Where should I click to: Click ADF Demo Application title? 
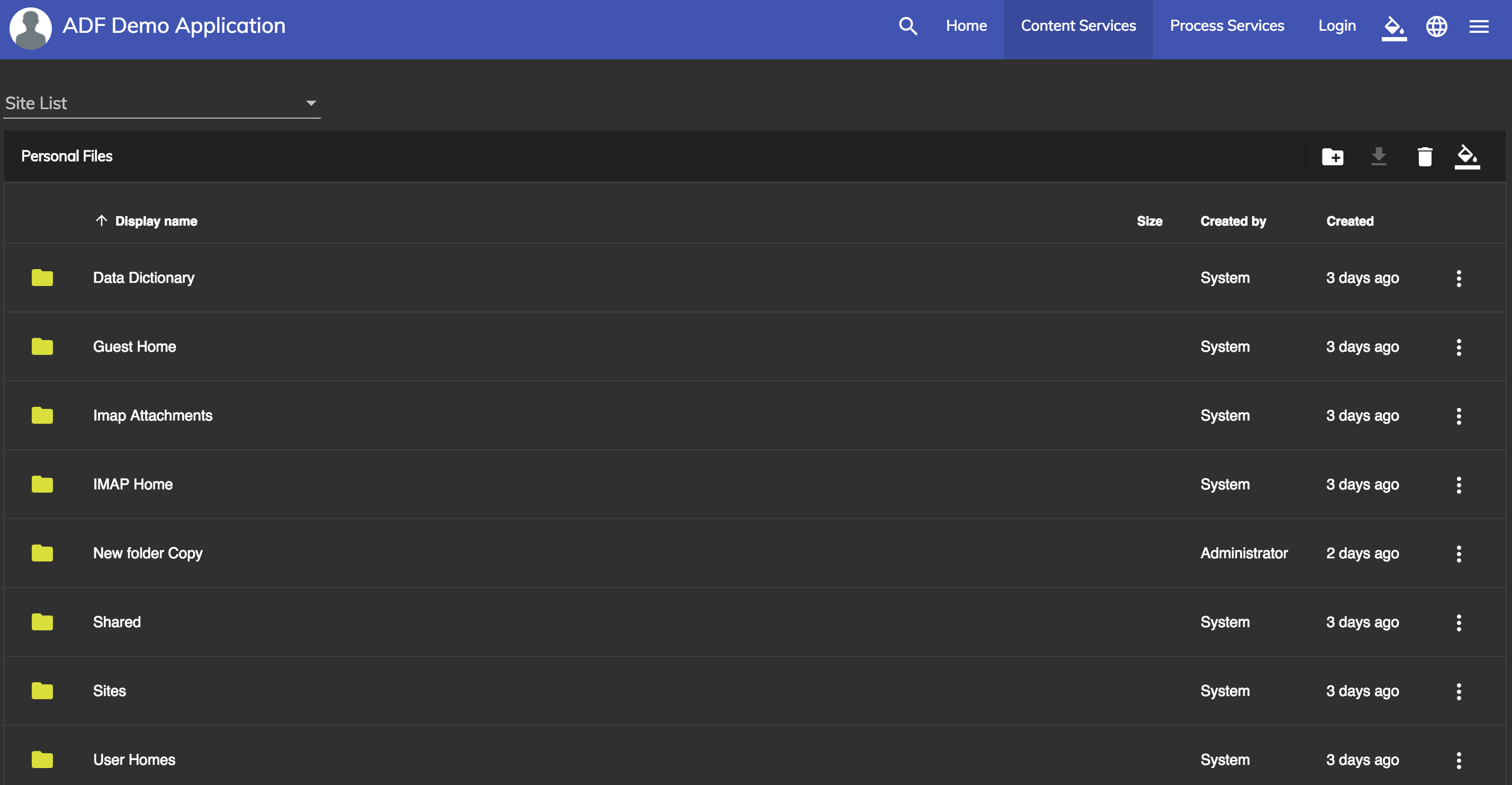coord(174,26)
